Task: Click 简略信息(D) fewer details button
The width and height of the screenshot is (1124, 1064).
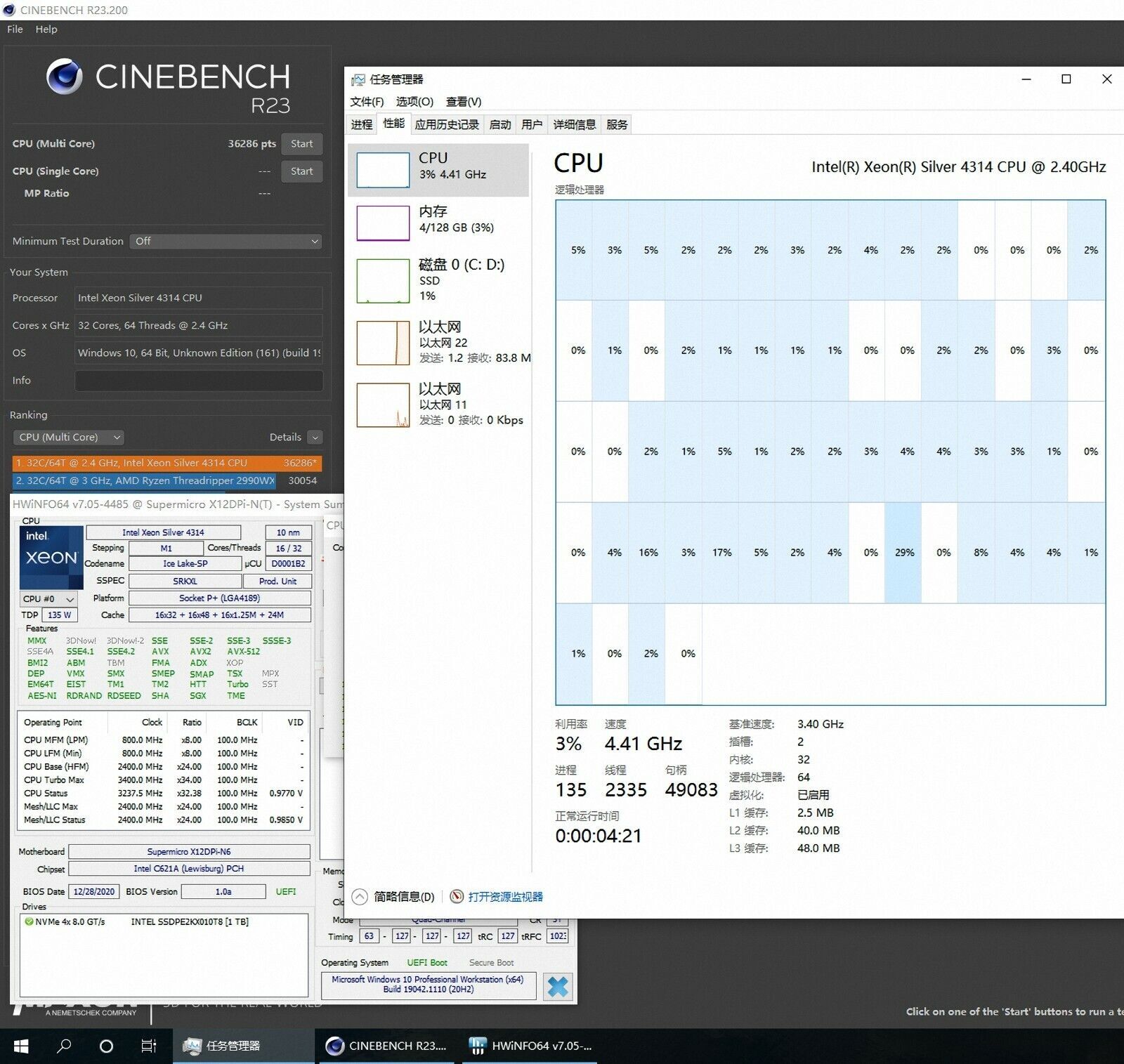Action: pyautogui.click(x=404, y=897)
